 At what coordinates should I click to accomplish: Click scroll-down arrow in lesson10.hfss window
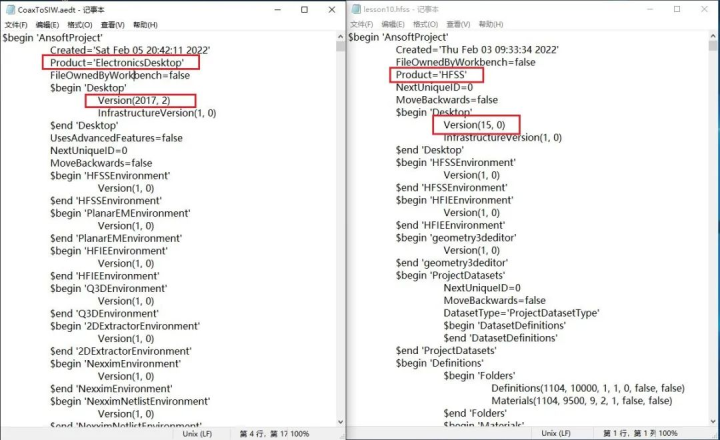pos(713,421)
